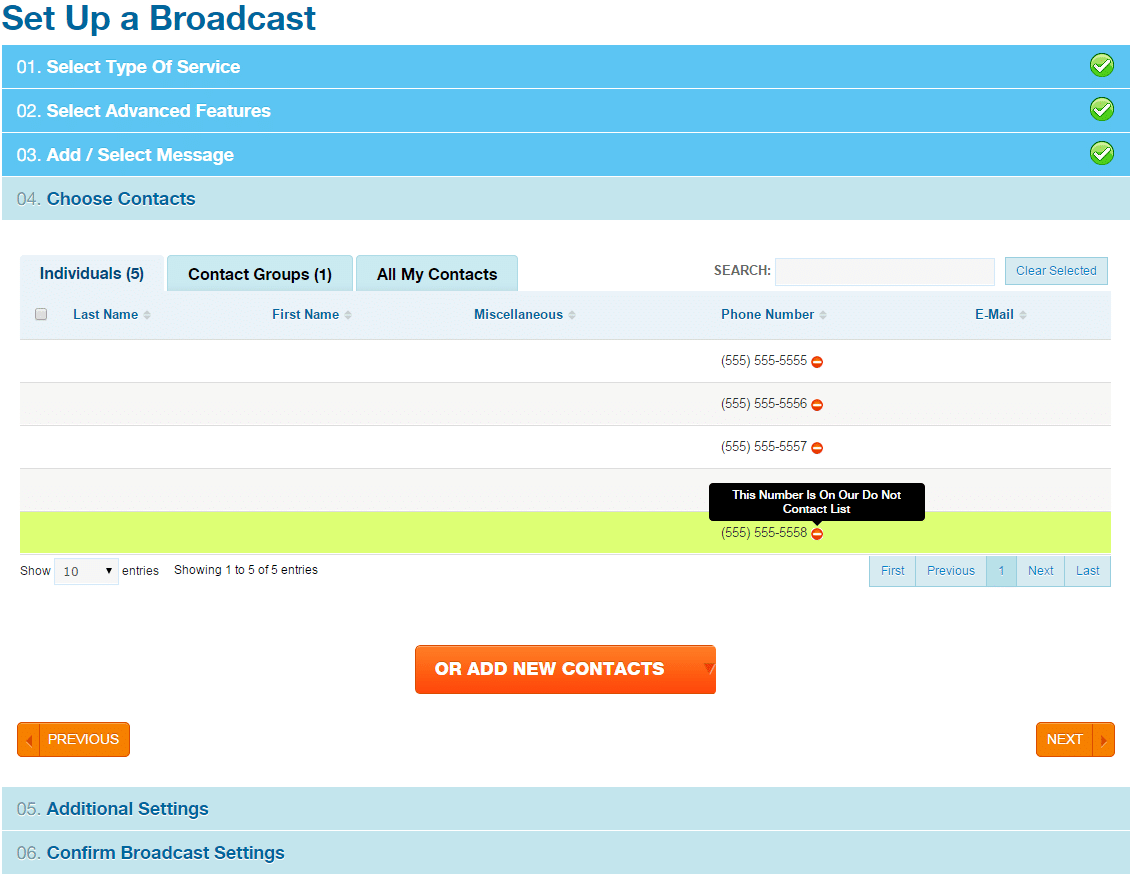Screen dimensions: 1130x875
Task: Open the All My Contacts tab
Action: (436, 274)
